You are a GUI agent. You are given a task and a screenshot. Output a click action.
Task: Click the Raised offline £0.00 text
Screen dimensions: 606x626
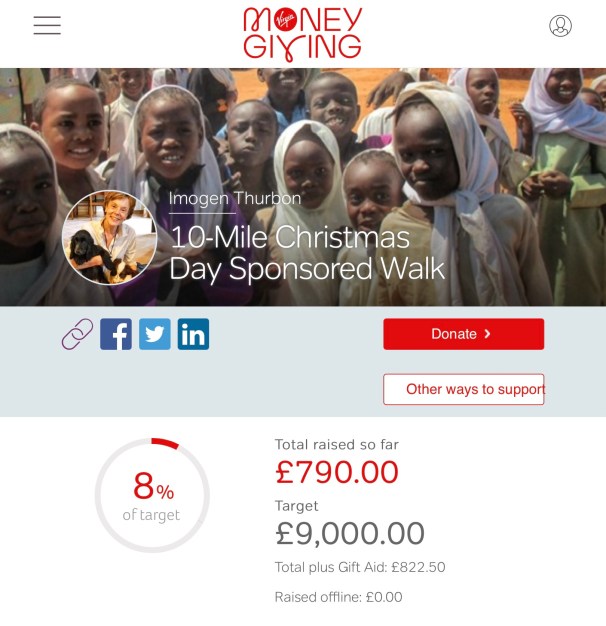click(339, 597)
